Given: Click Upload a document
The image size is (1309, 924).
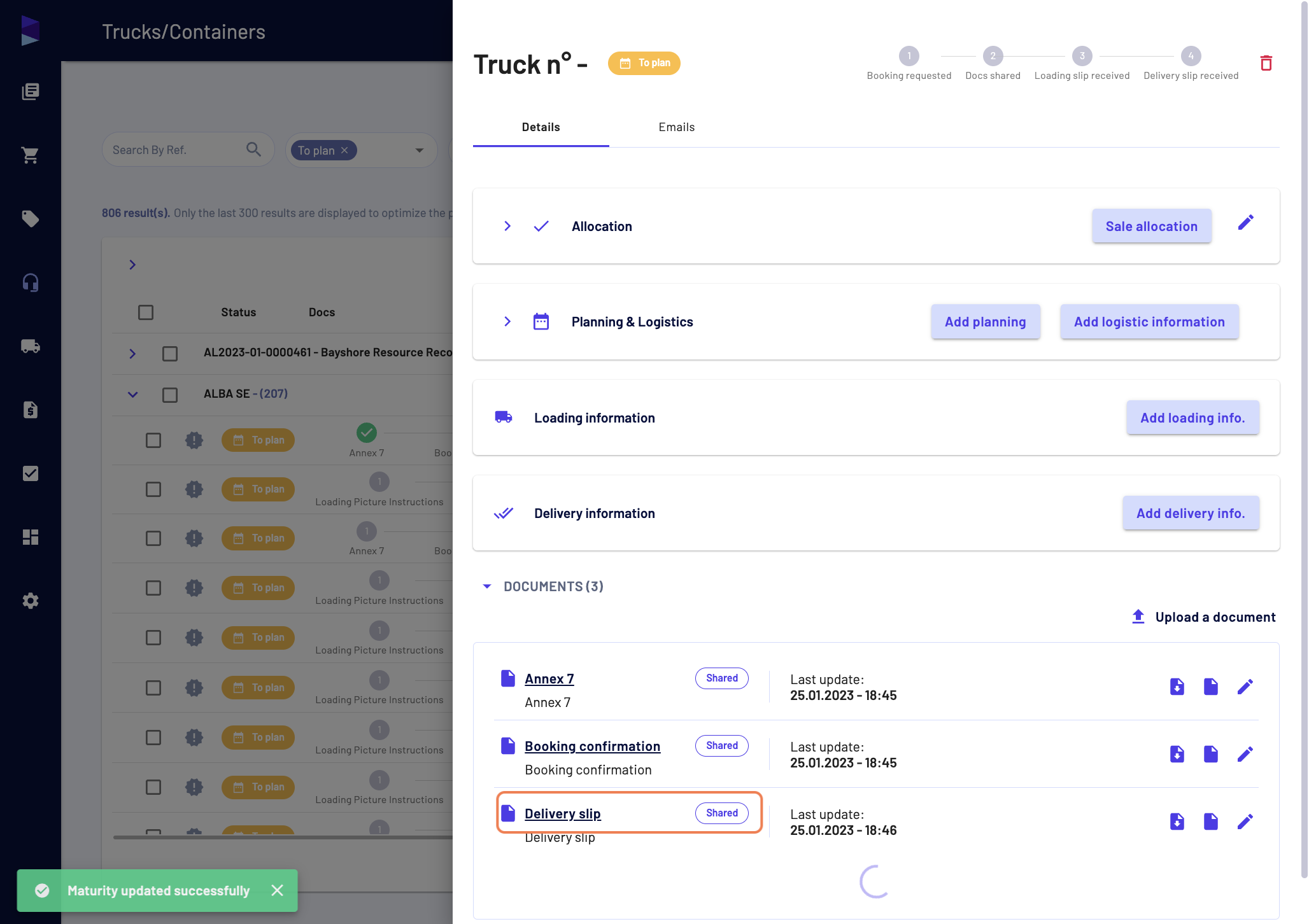Looking at the screenshot, I should coord(1203,617).
